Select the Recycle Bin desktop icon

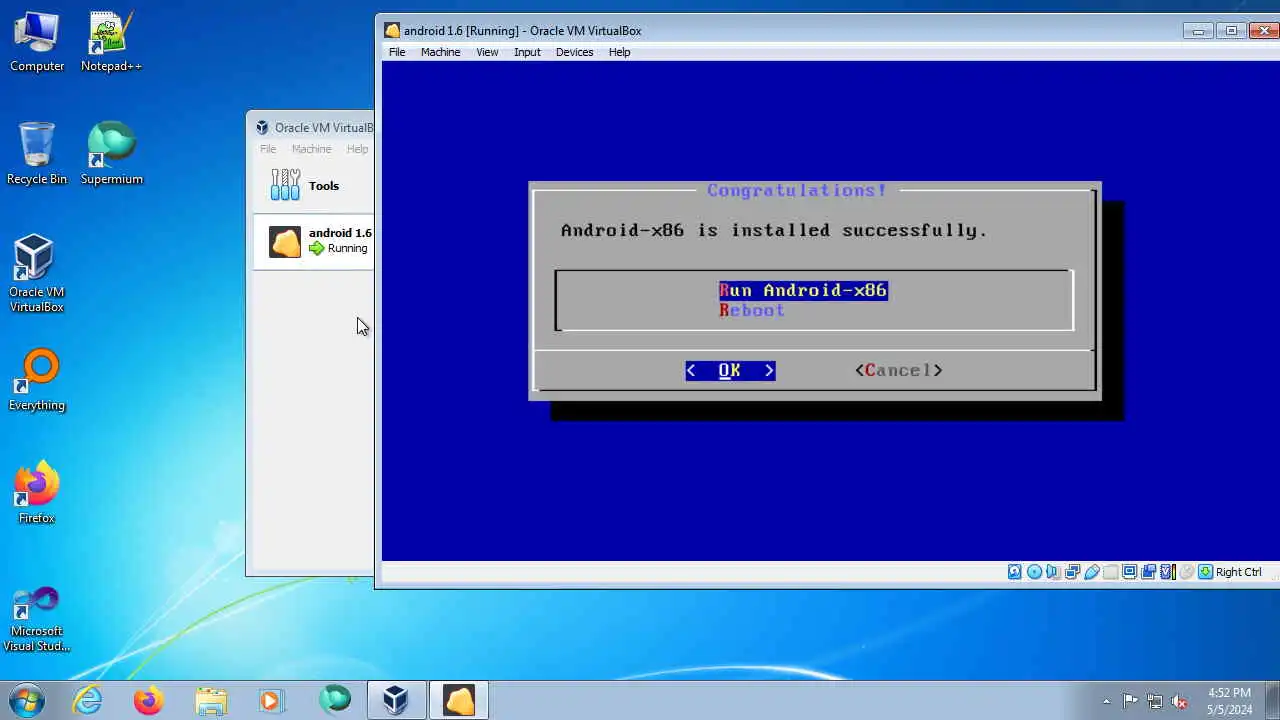click(37, 154)
